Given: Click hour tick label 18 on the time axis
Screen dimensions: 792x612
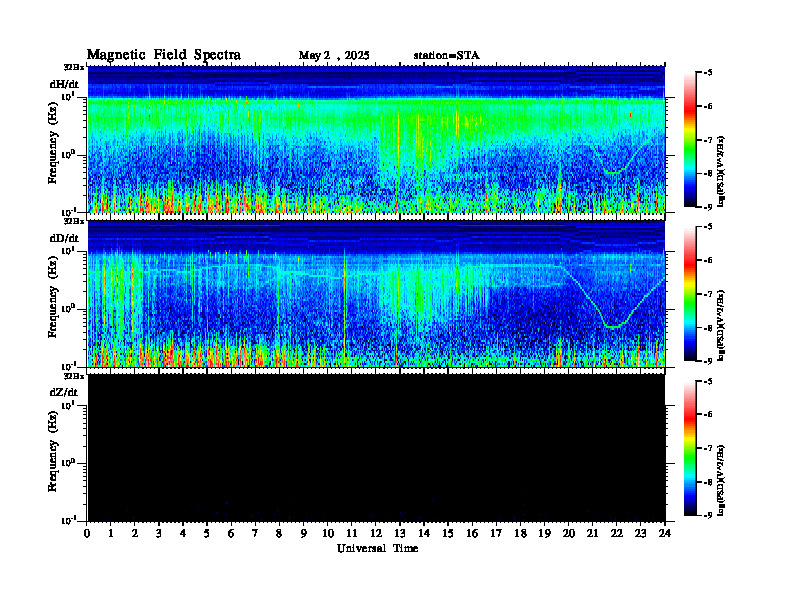Looking at the screenshot, I should tap(520, 534).
